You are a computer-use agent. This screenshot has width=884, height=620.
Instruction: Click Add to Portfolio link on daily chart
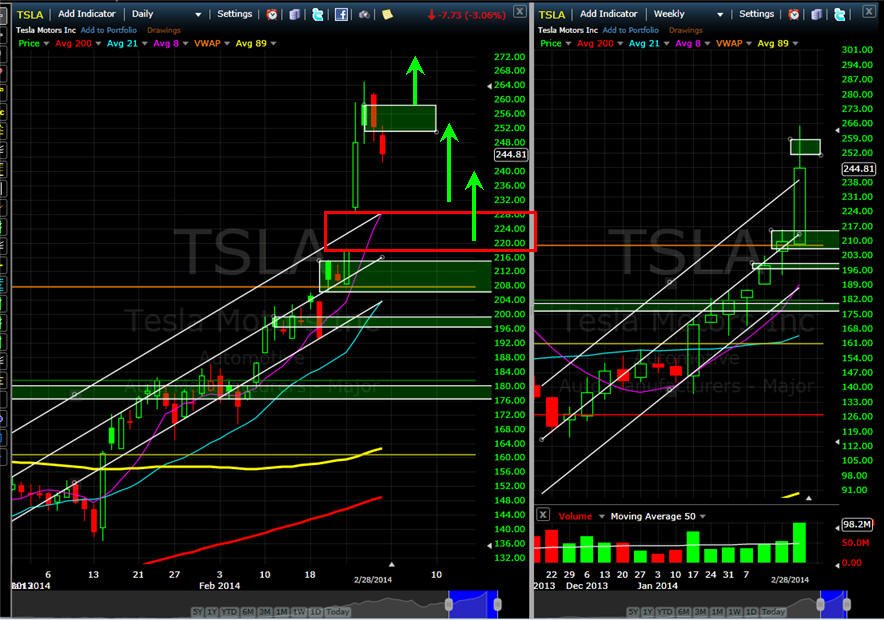coord(109,30)
